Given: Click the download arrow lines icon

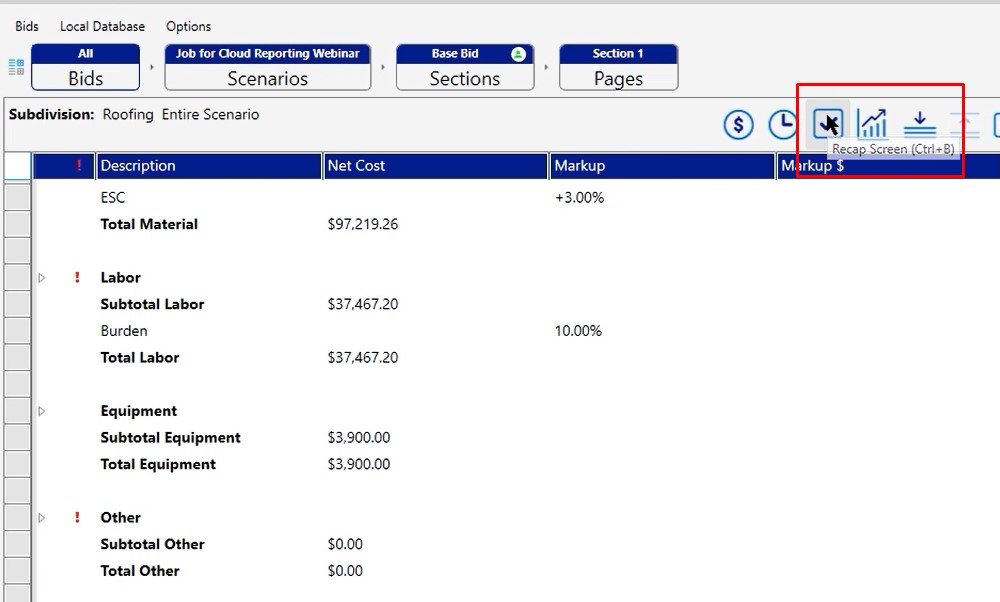Looking at the screenshot, I should tap(919, 125).
